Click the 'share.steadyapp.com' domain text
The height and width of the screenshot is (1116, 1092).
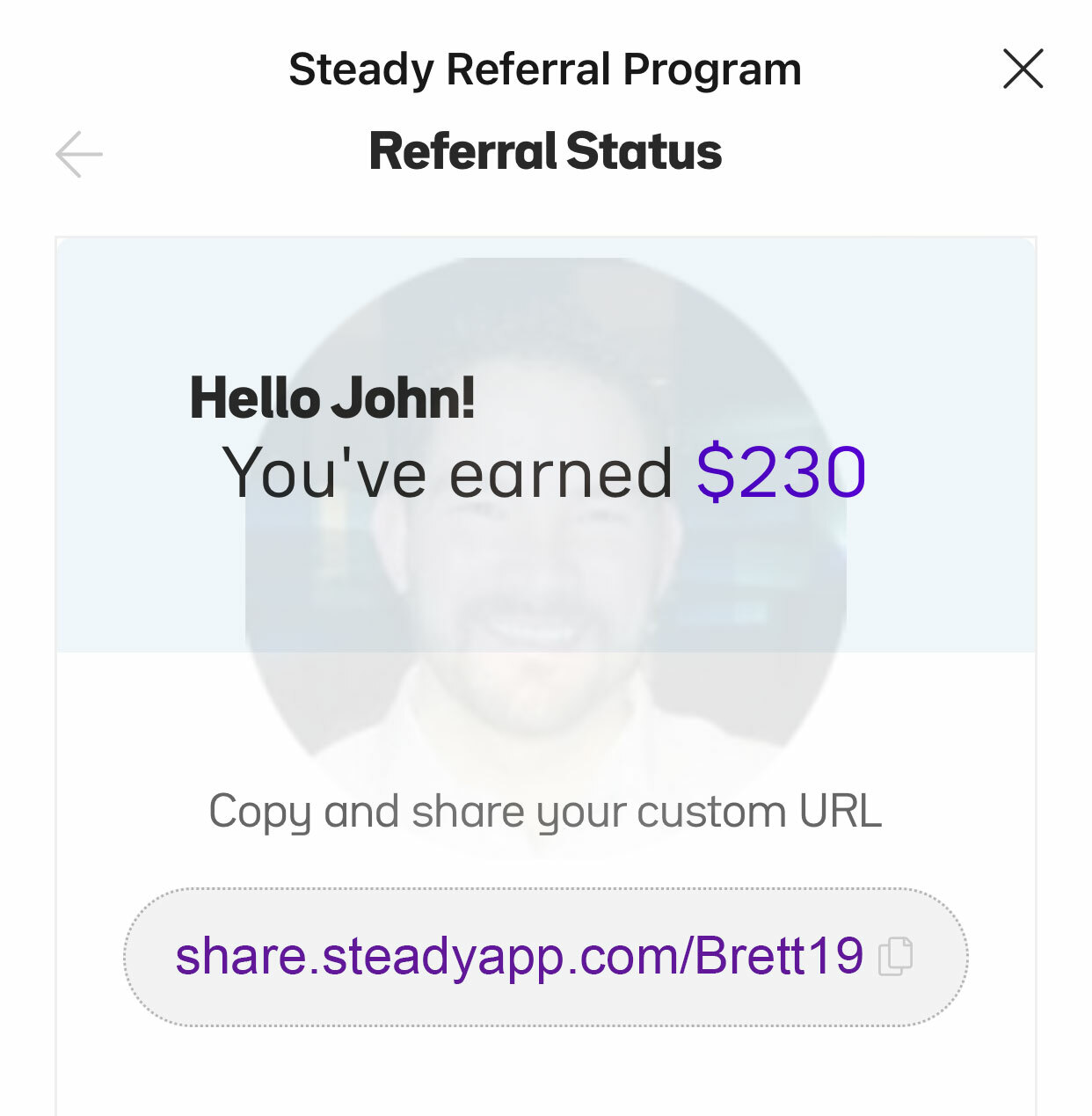click(x=428, y=956)
